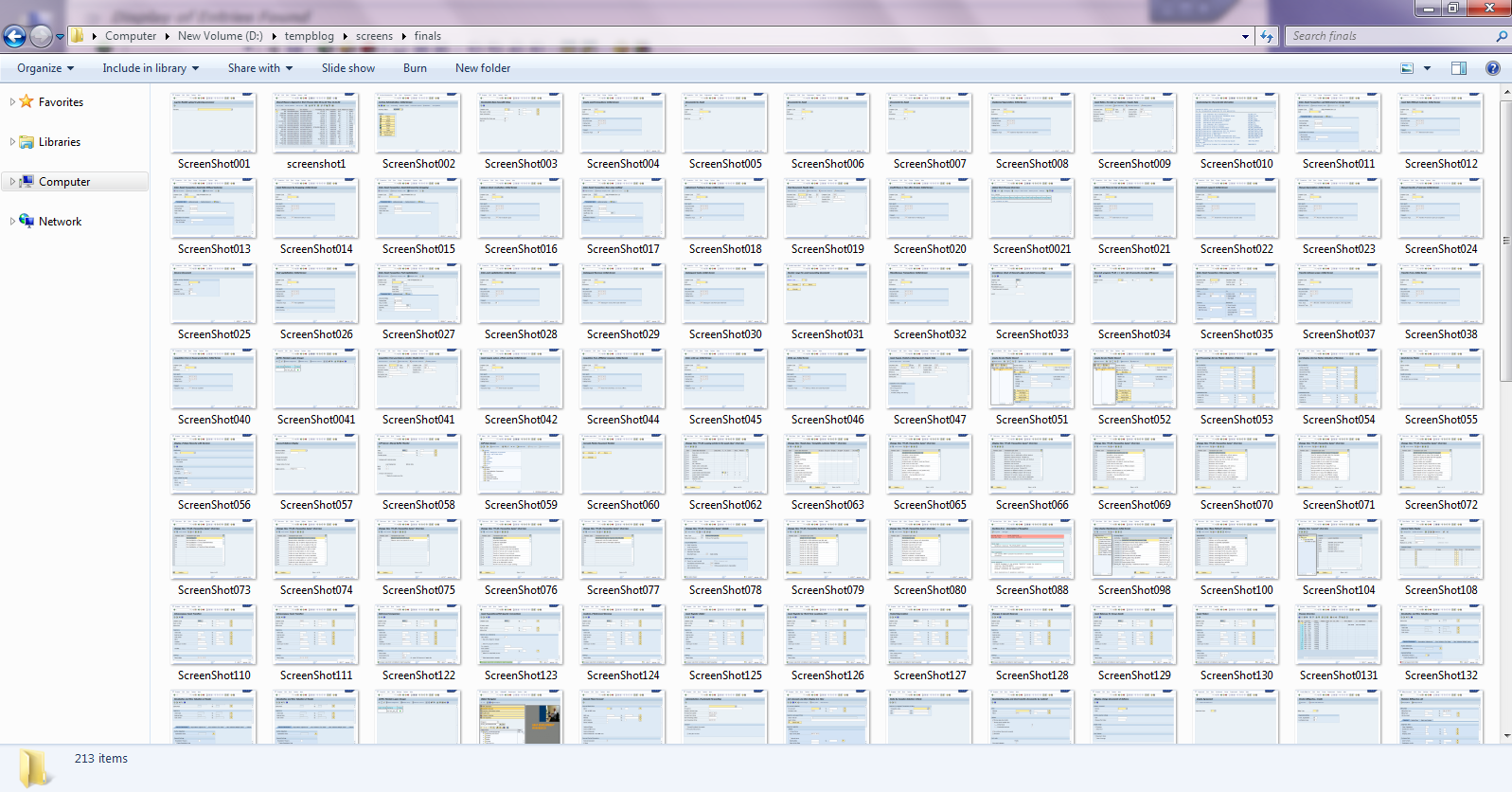Click the Forward navigation arrow
The width and height of the screenshot is (1512, 792).
point(41,36)
